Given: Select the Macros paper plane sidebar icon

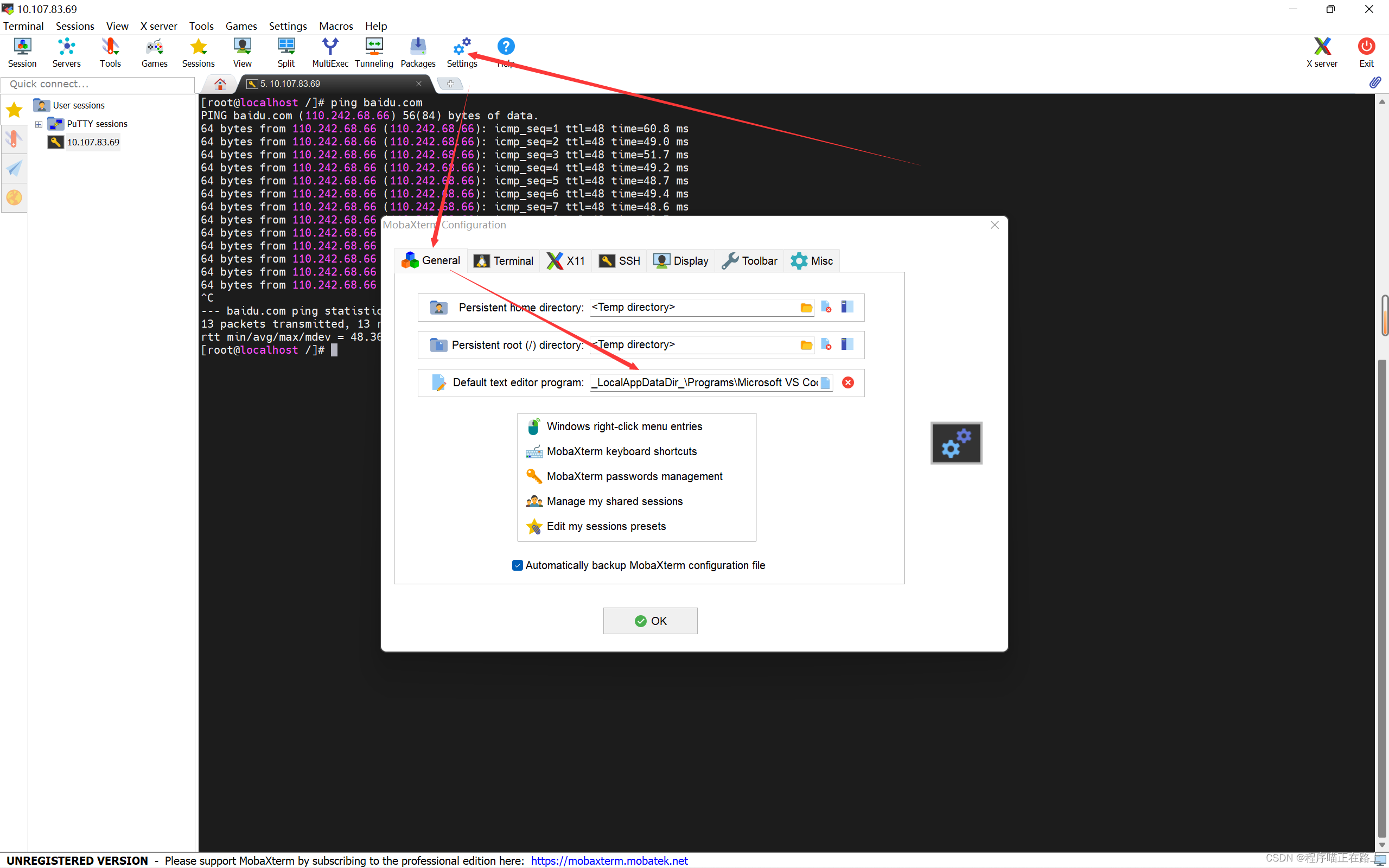Looking at the screenshot, I should tap(14, 168).
